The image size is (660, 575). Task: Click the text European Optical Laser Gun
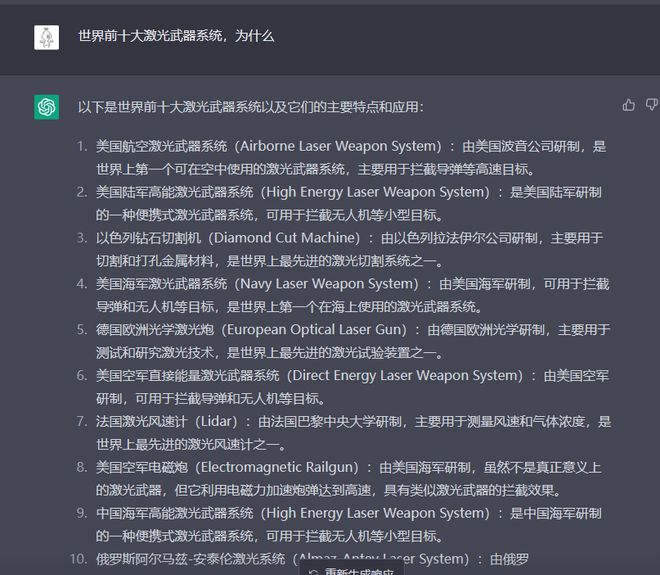click(314, 330)
